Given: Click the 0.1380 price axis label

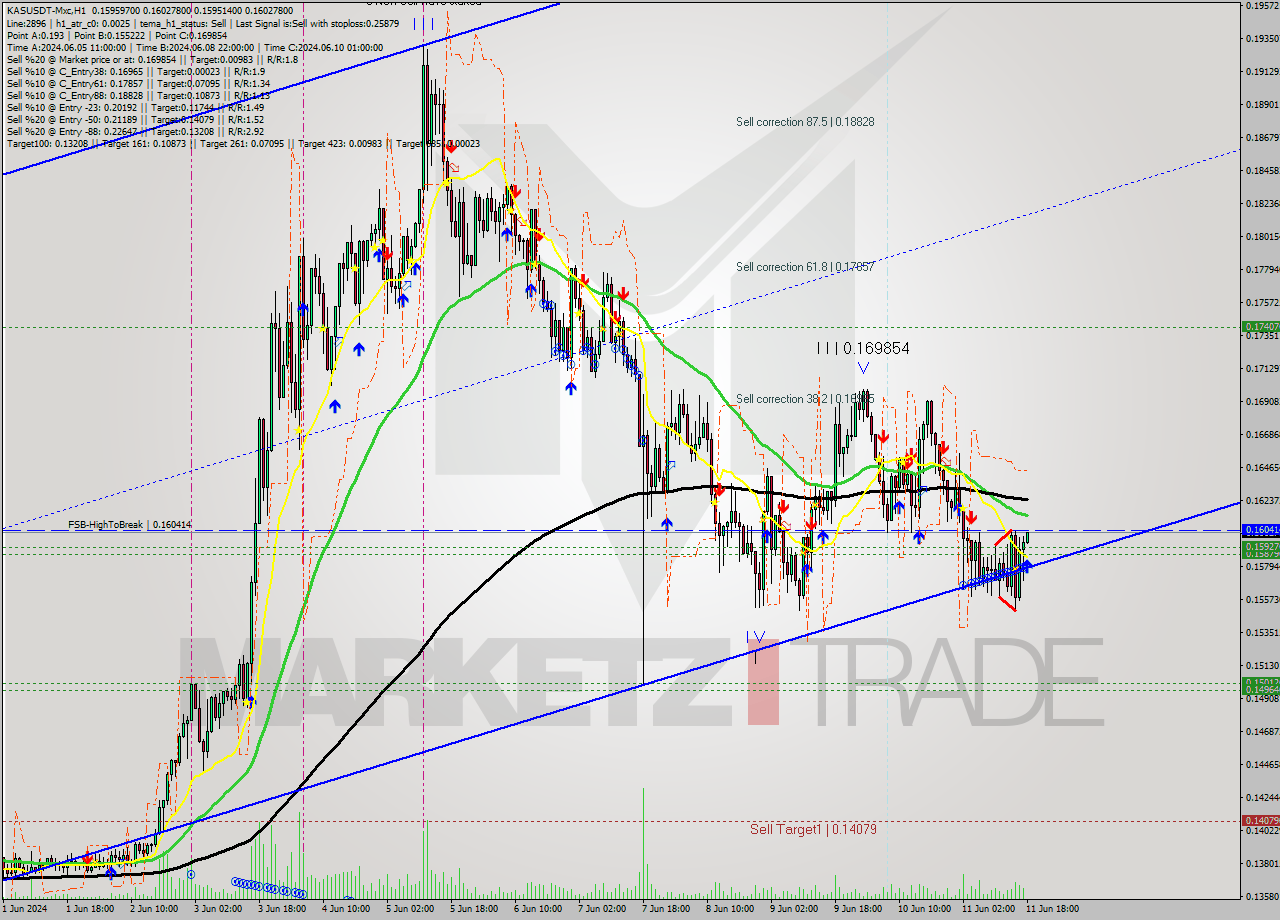Looking at the screenshot, I should click(1263, 864).
